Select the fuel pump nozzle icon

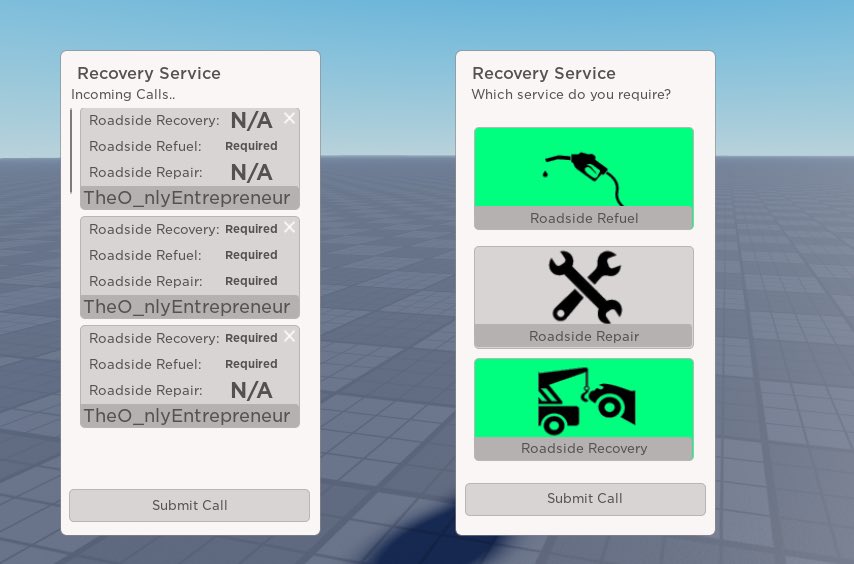click(x=584, y=178)
